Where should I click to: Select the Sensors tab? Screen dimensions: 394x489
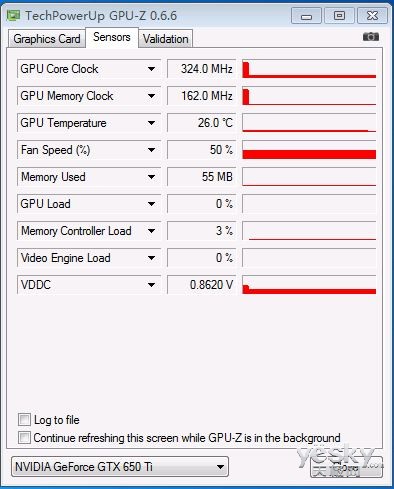112,37
